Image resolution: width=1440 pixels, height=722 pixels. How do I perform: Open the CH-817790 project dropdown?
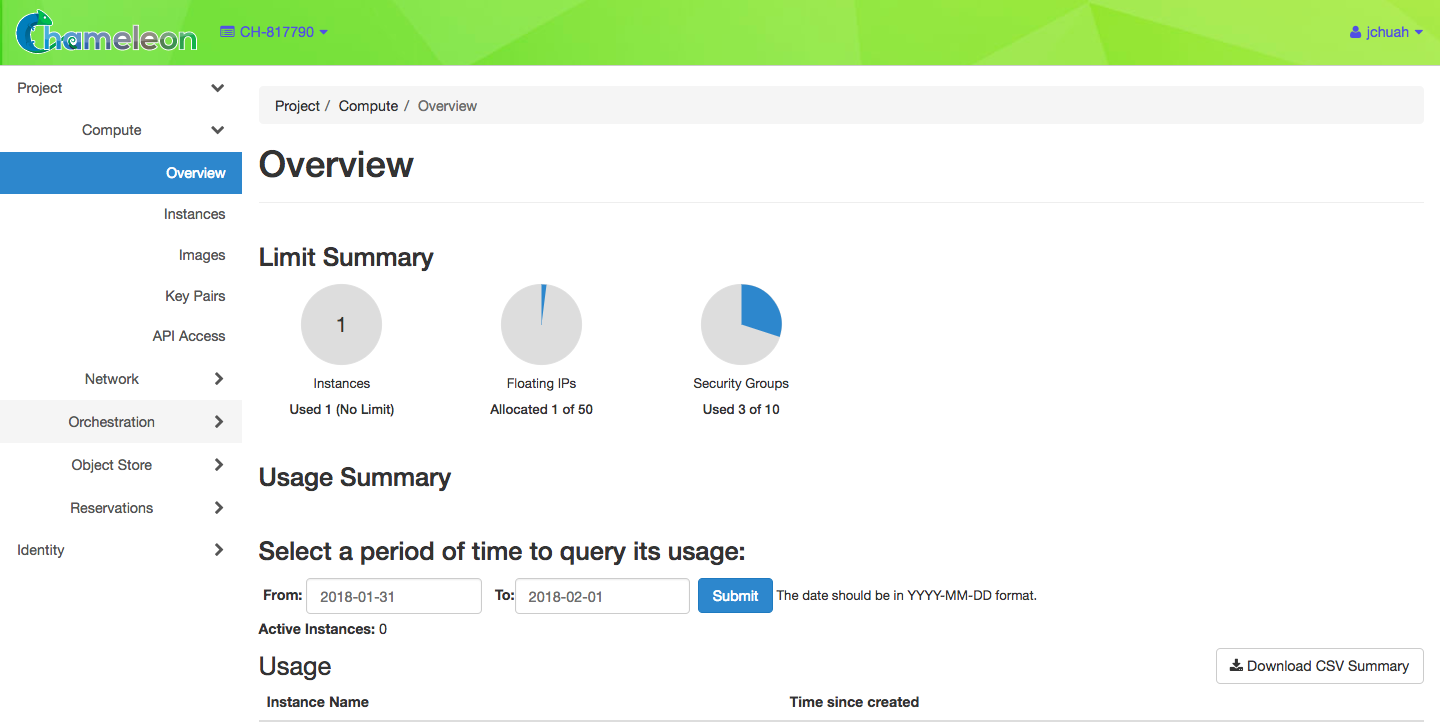pos(274,32)
